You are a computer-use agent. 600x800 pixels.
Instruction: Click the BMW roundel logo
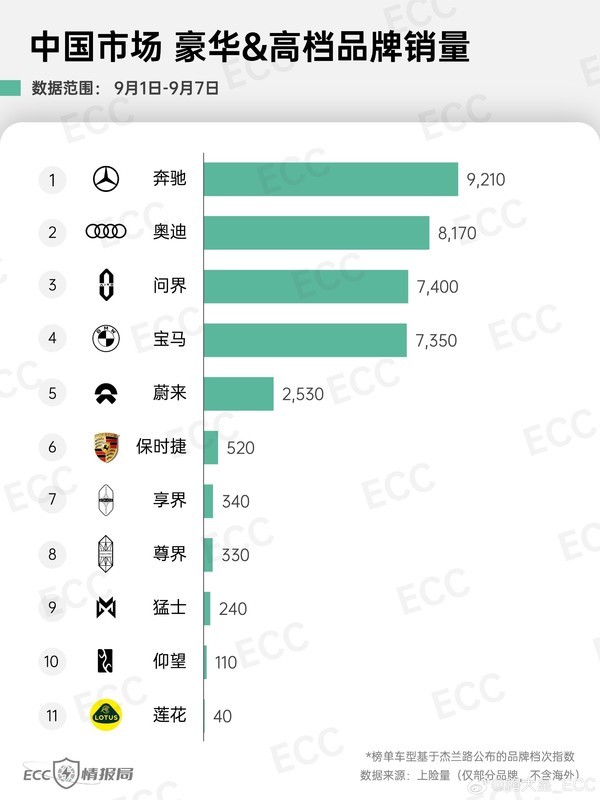coord(106,340)
